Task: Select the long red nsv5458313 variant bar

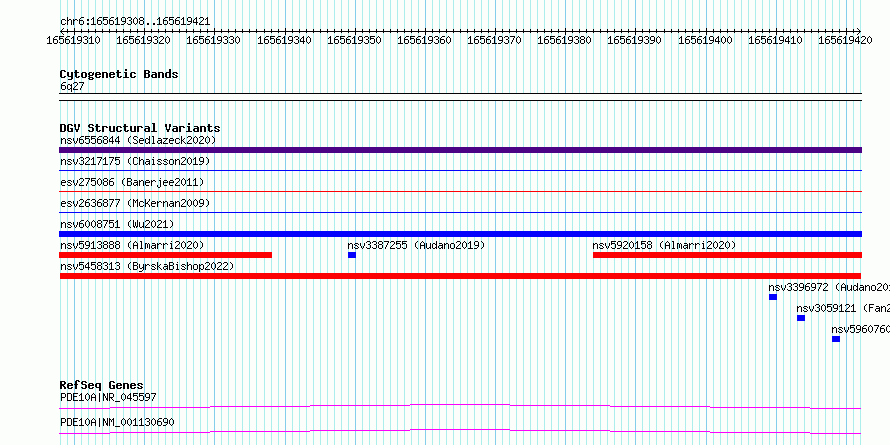Action: pos(460,276)
